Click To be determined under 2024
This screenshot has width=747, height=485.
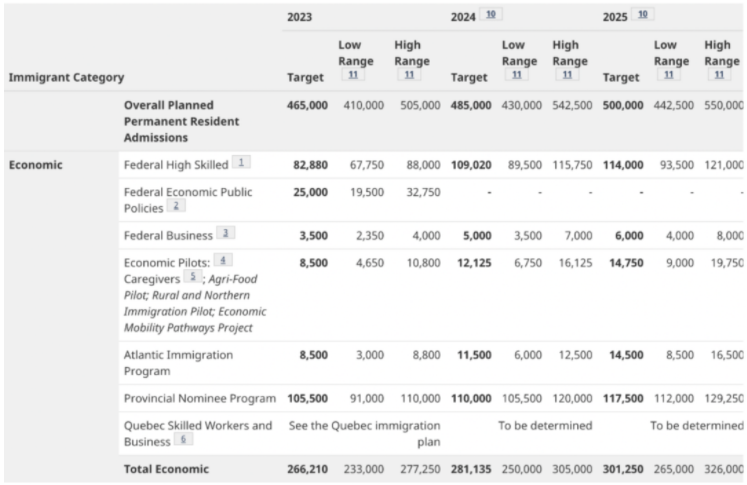pyautogui.click(x=545, y=425)
